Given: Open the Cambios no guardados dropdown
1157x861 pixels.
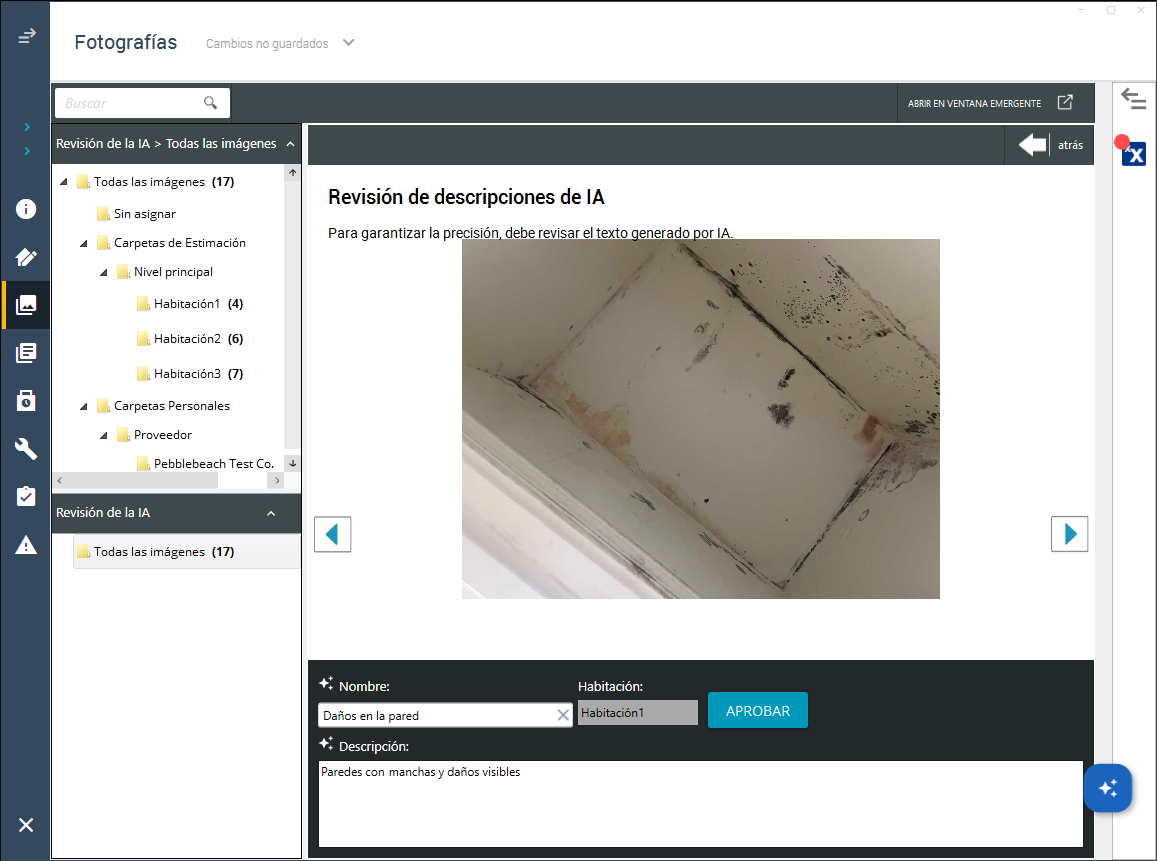Looking at the screenshot, I should click(348, 43).
